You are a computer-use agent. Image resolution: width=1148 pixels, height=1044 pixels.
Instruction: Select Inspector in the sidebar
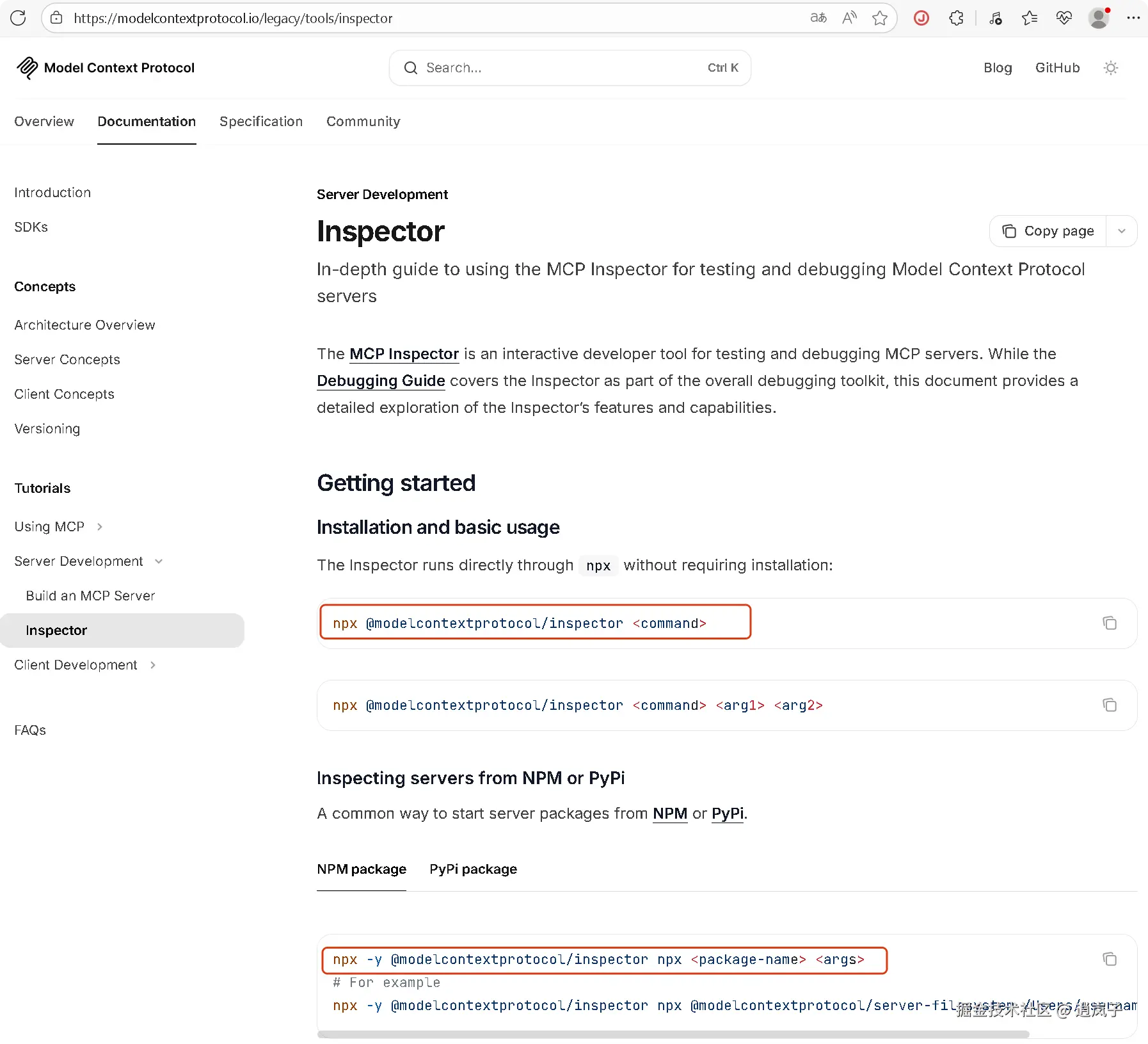pos(122,630)
